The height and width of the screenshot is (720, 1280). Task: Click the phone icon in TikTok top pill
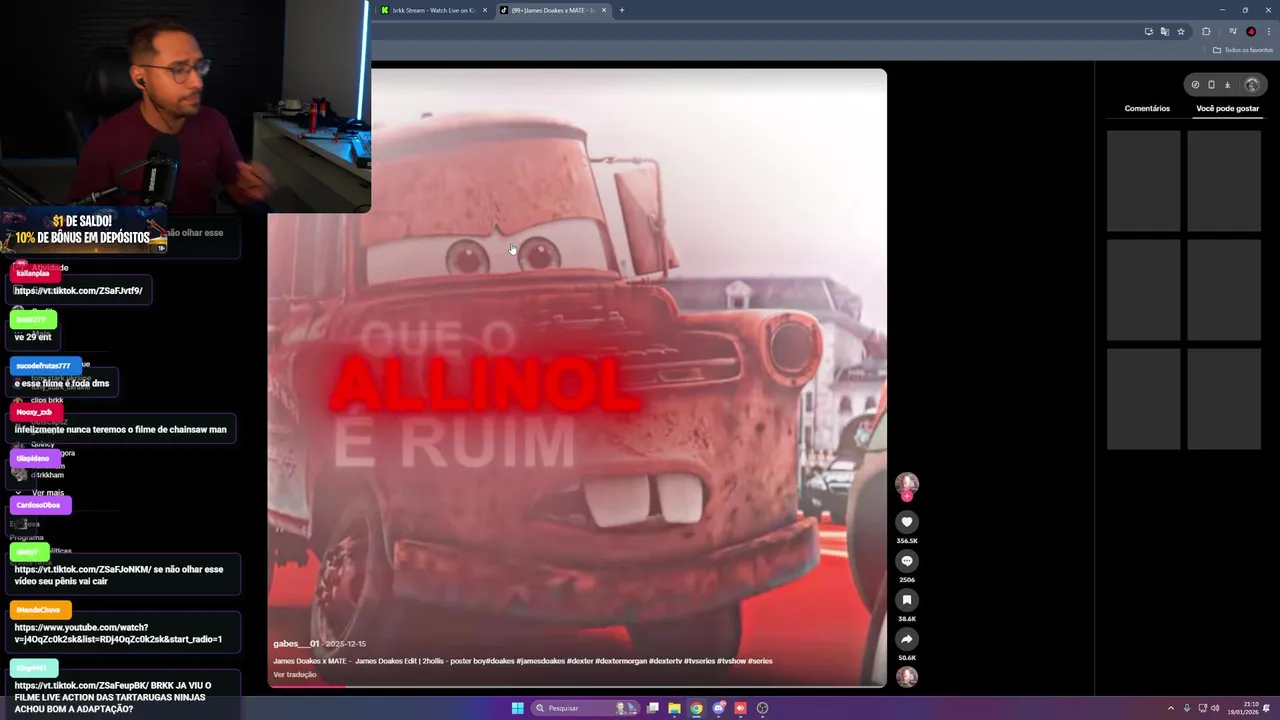(x=1211, y=85)
